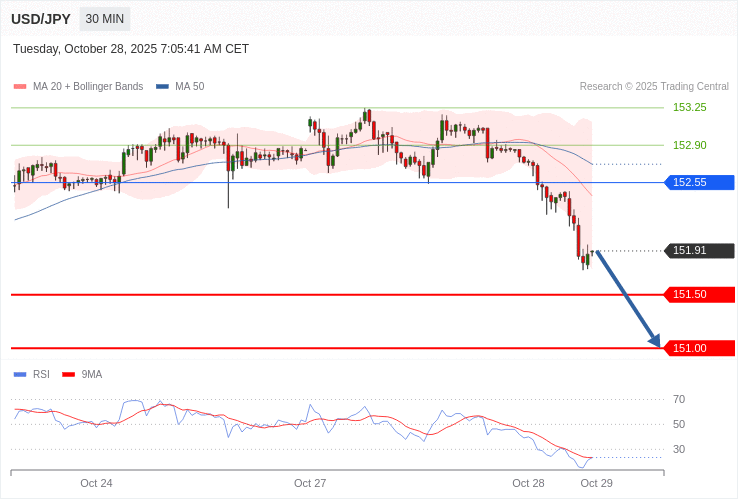Click the 152.90 resistance level label
This screenshot has height=500, width=738.
tap(689, 145)
